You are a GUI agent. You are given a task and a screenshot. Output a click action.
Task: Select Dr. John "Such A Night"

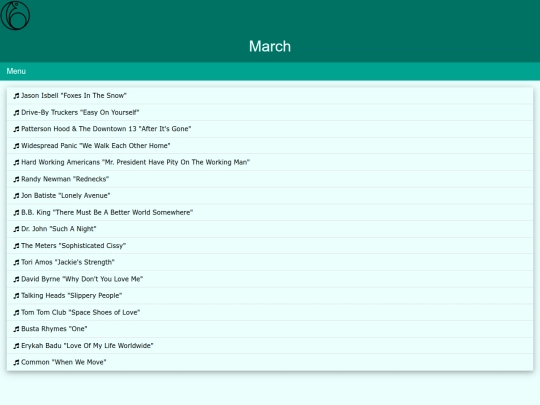tap(270, 229)
